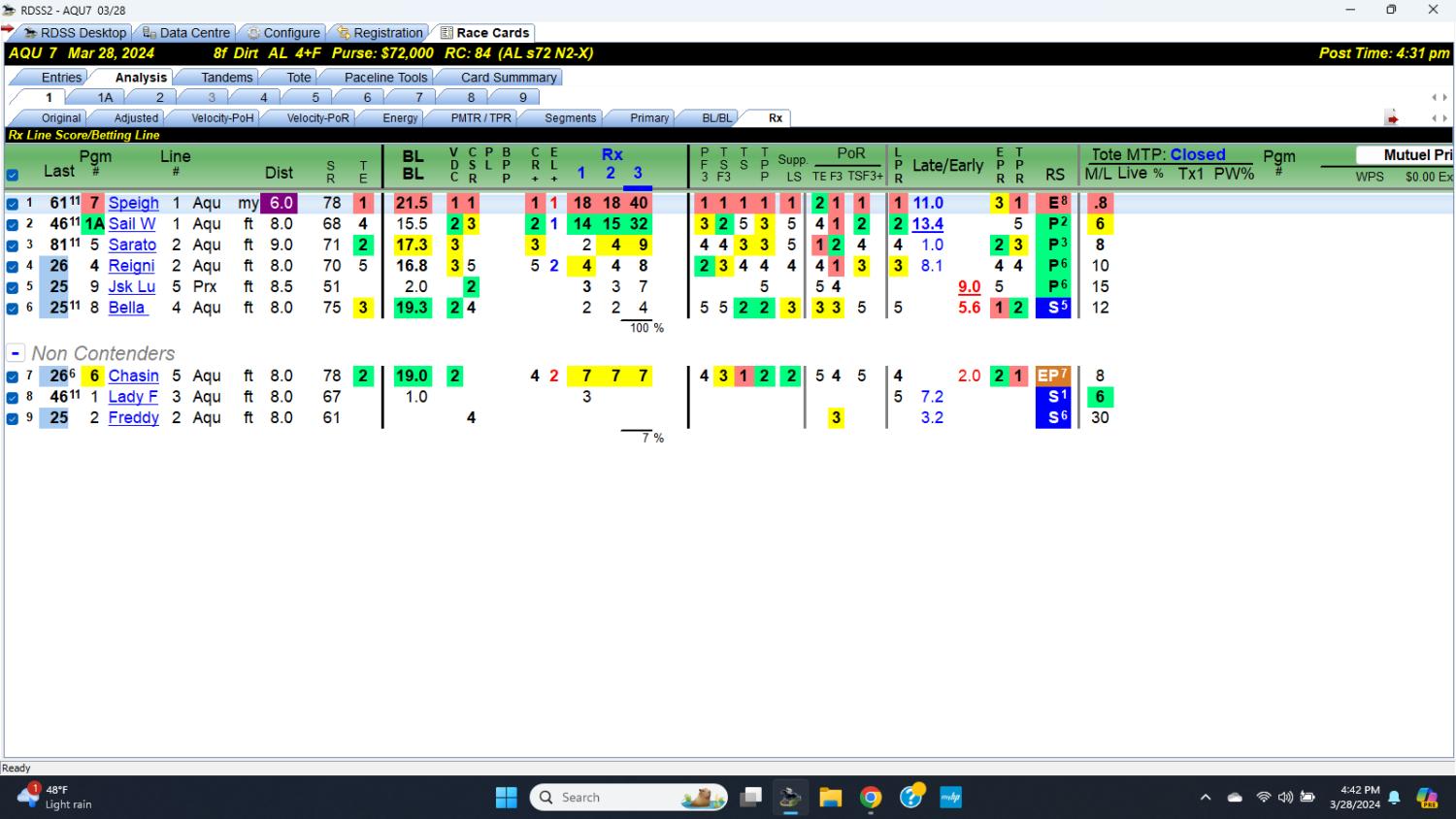Image resolution: width=1456 pixels, height=819 pixels.
Task: Open the Windows Start menu
Action: click(507, 798)
